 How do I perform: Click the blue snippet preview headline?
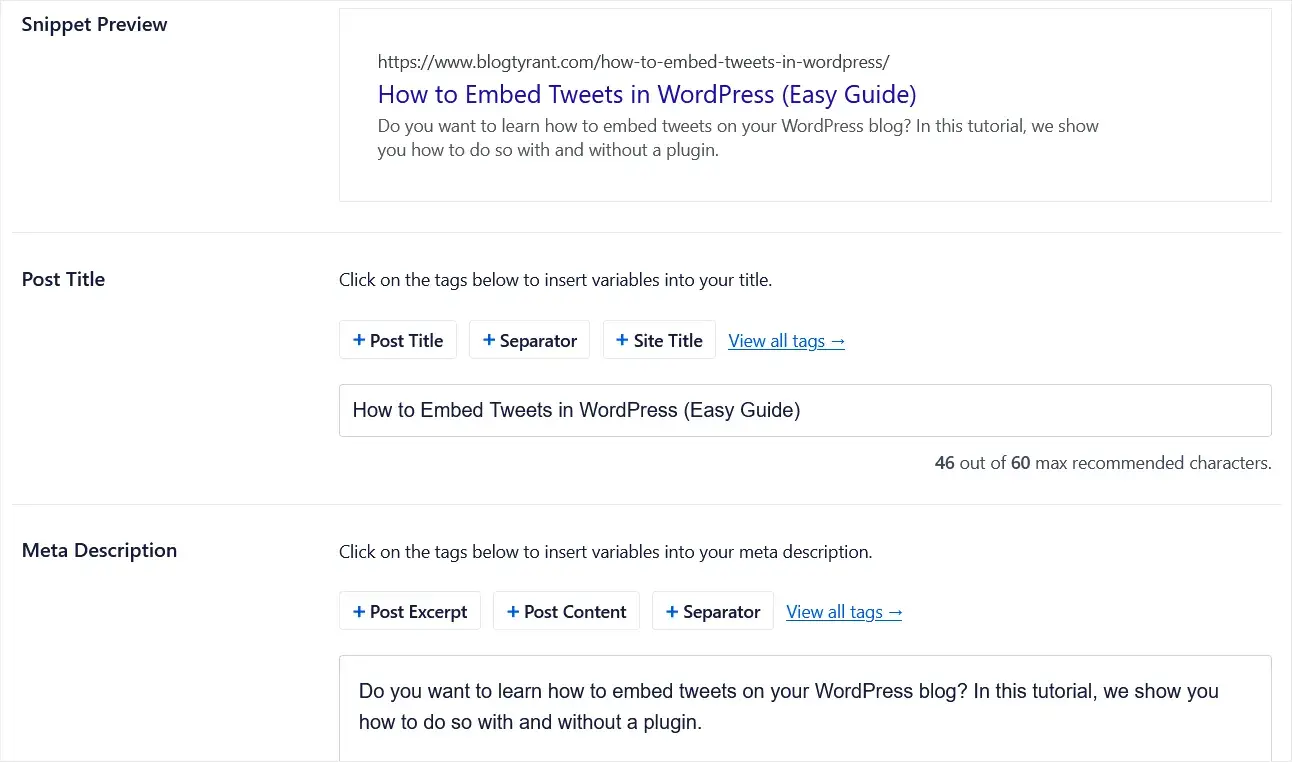pyautogui.click(x=647, y=95)
